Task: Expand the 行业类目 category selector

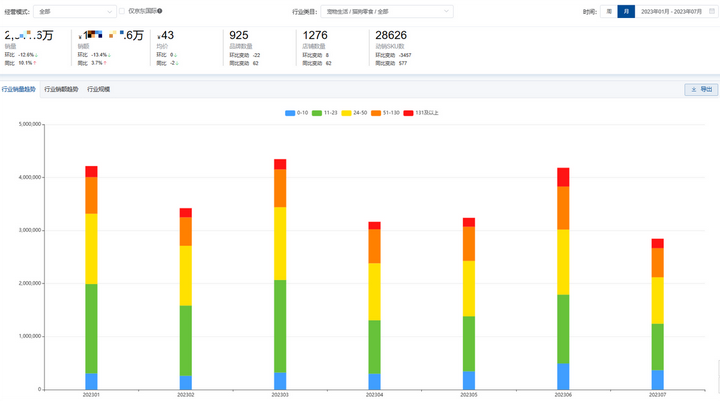Action: [x=387, y=11]
